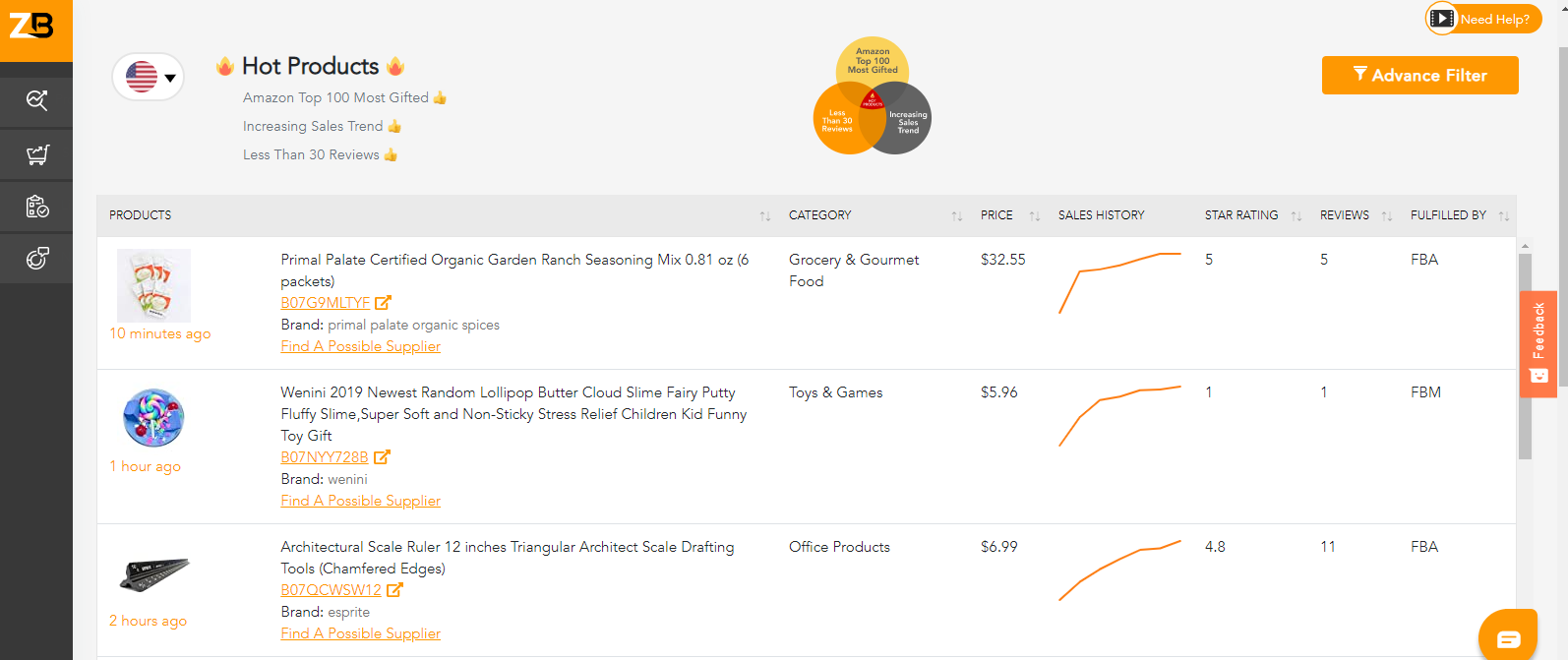Screen dimensions: 1568x660
Task: Sort by the Category column header
Action: pos(956,215)
